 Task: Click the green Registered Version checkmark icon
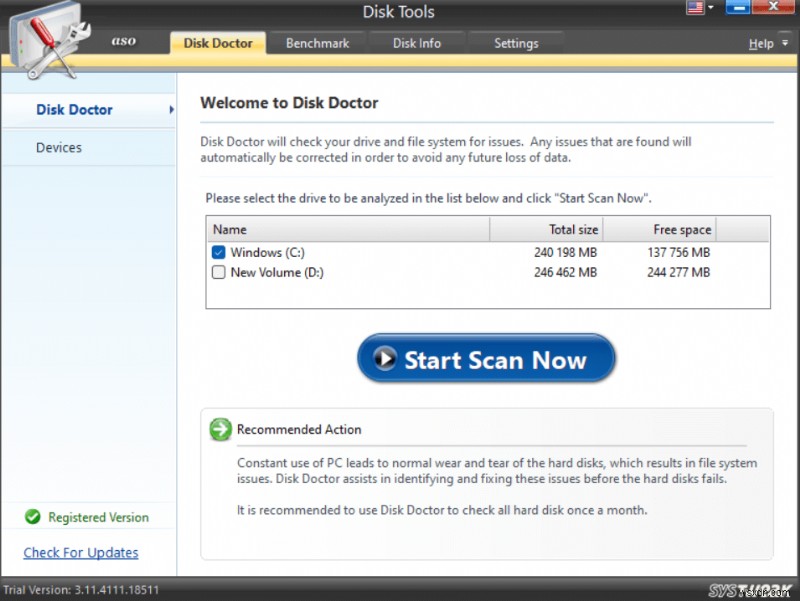click(33, 517)
